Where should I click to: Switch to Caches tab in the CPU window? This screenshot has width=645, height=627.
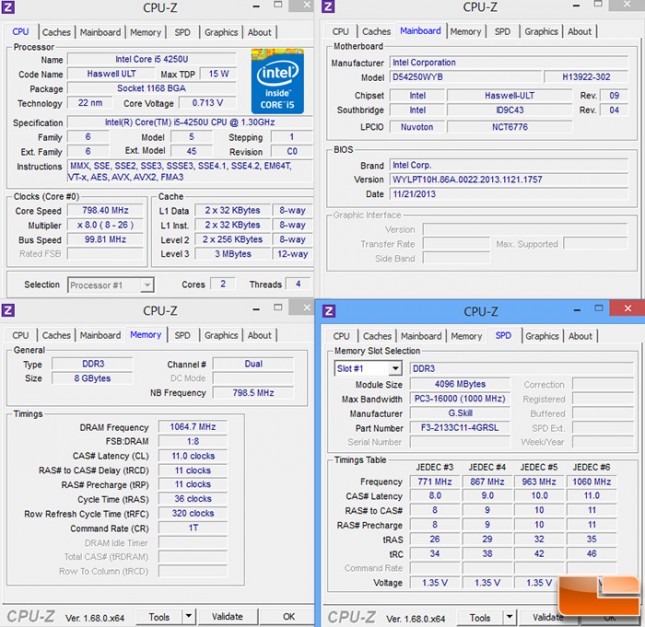pos(56,32)
